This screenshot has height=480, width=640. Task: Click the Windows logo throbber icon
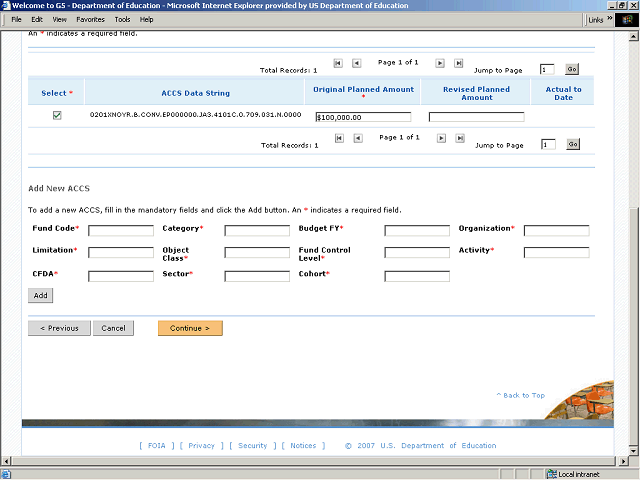coord(627,20)
